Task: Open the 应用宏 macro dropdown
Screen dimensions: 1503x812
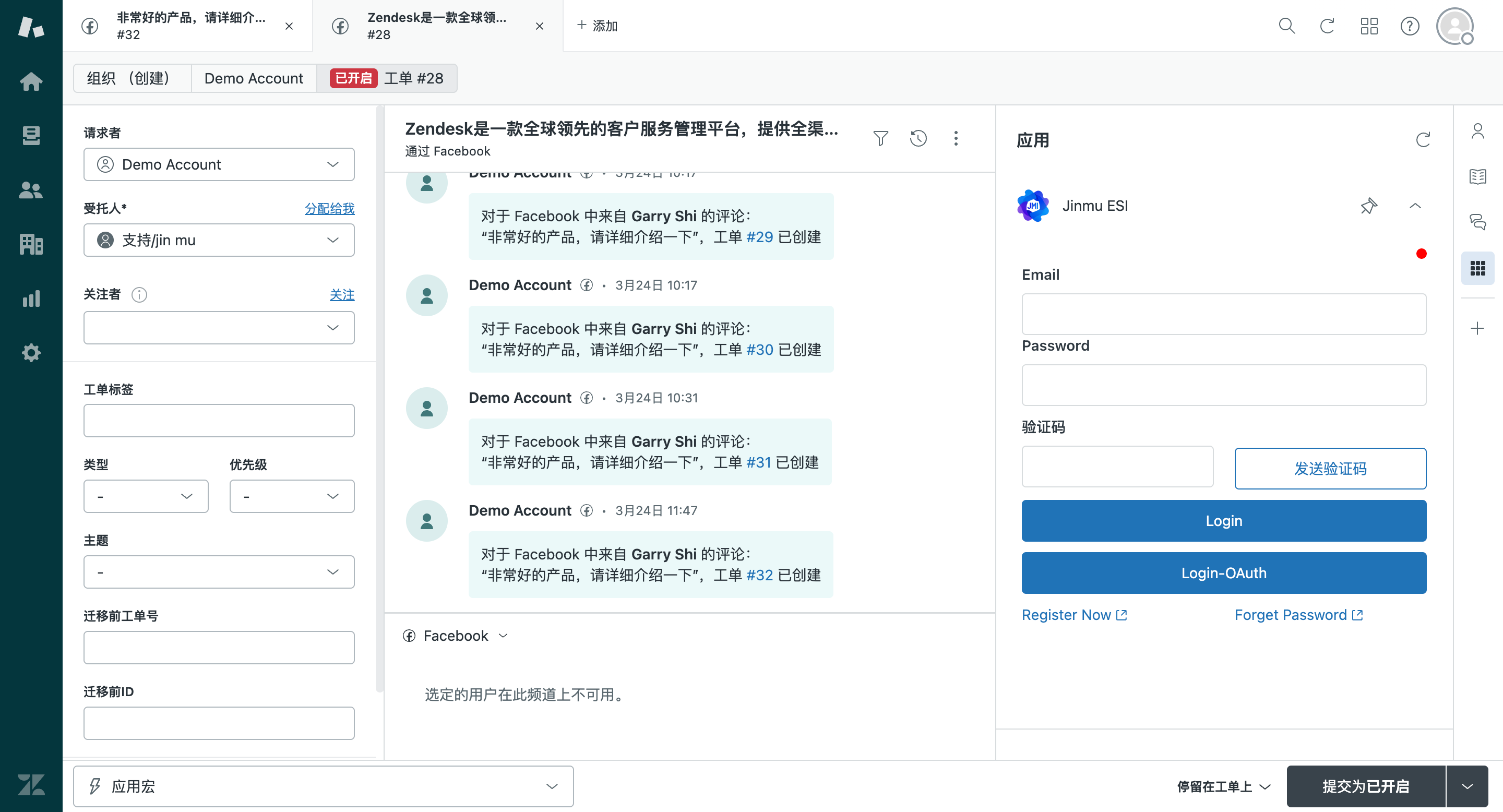Action: [x=323, y=787]
